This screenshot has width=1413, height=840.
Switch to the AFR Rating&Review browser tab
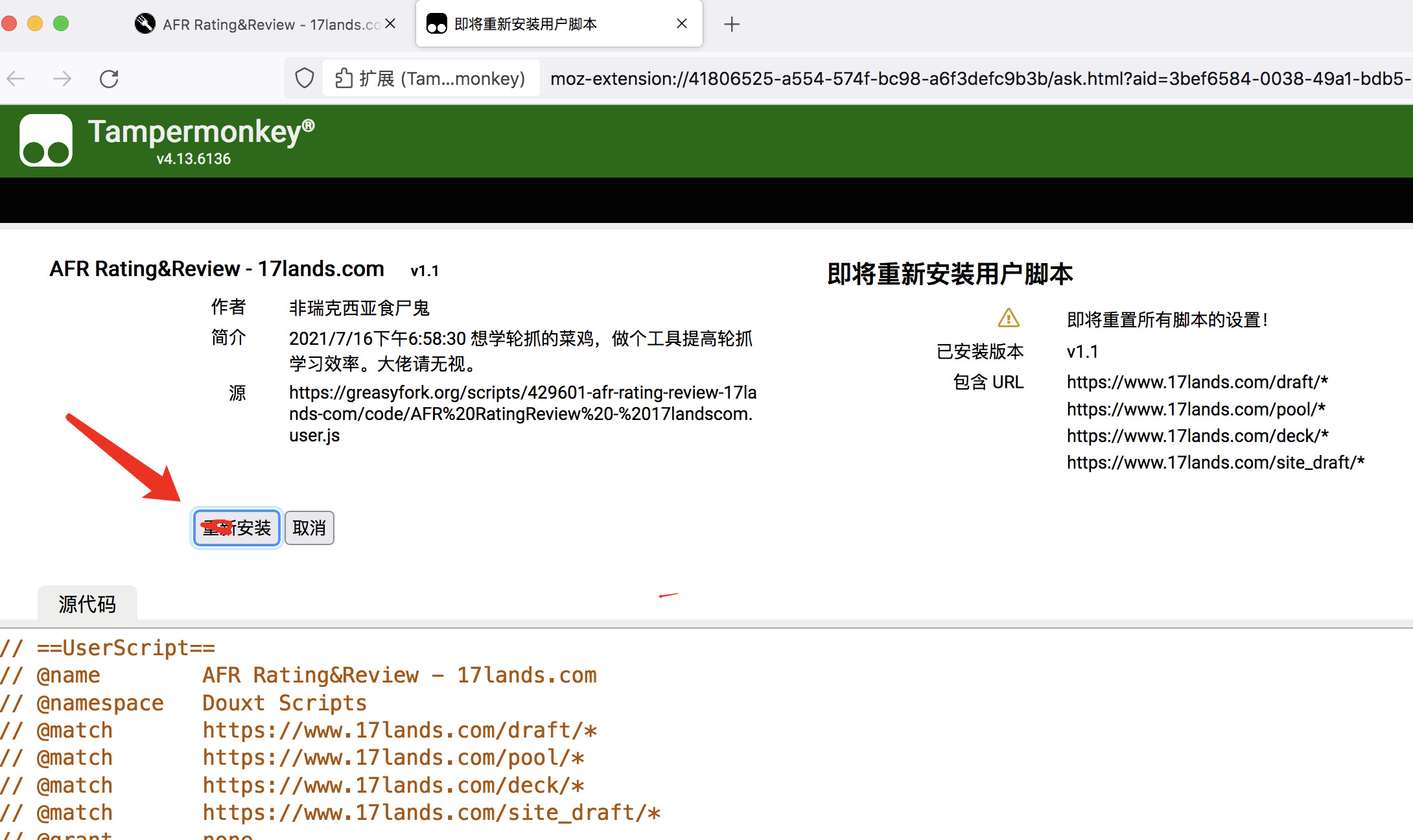tap(259, 25)
